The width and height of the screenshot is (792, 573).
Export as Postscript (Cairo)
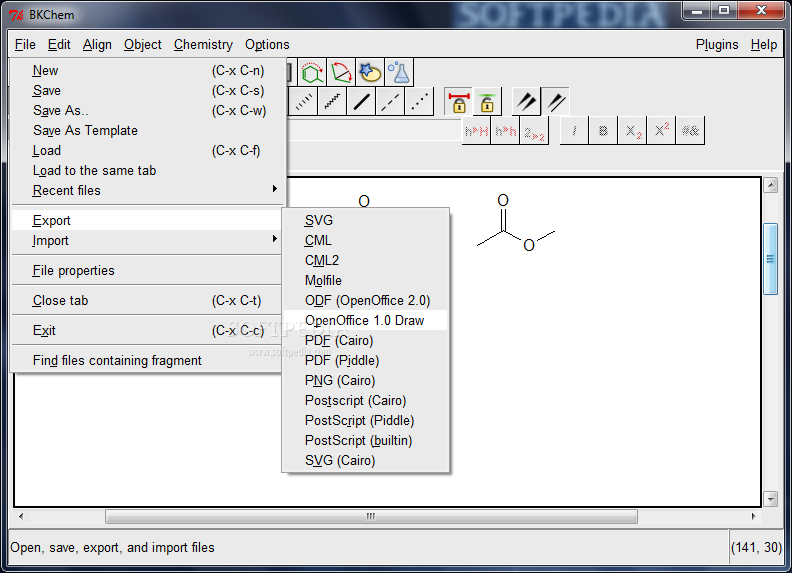pos(366,401)
